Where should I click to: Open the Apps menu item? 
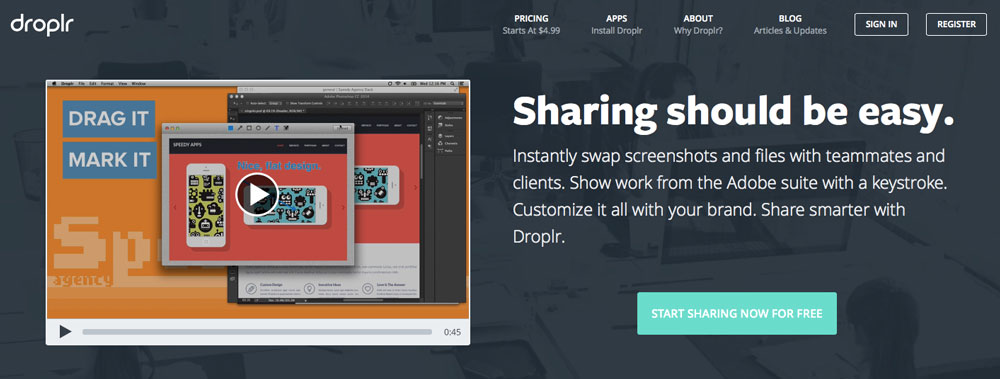click(x=616, y=24)
